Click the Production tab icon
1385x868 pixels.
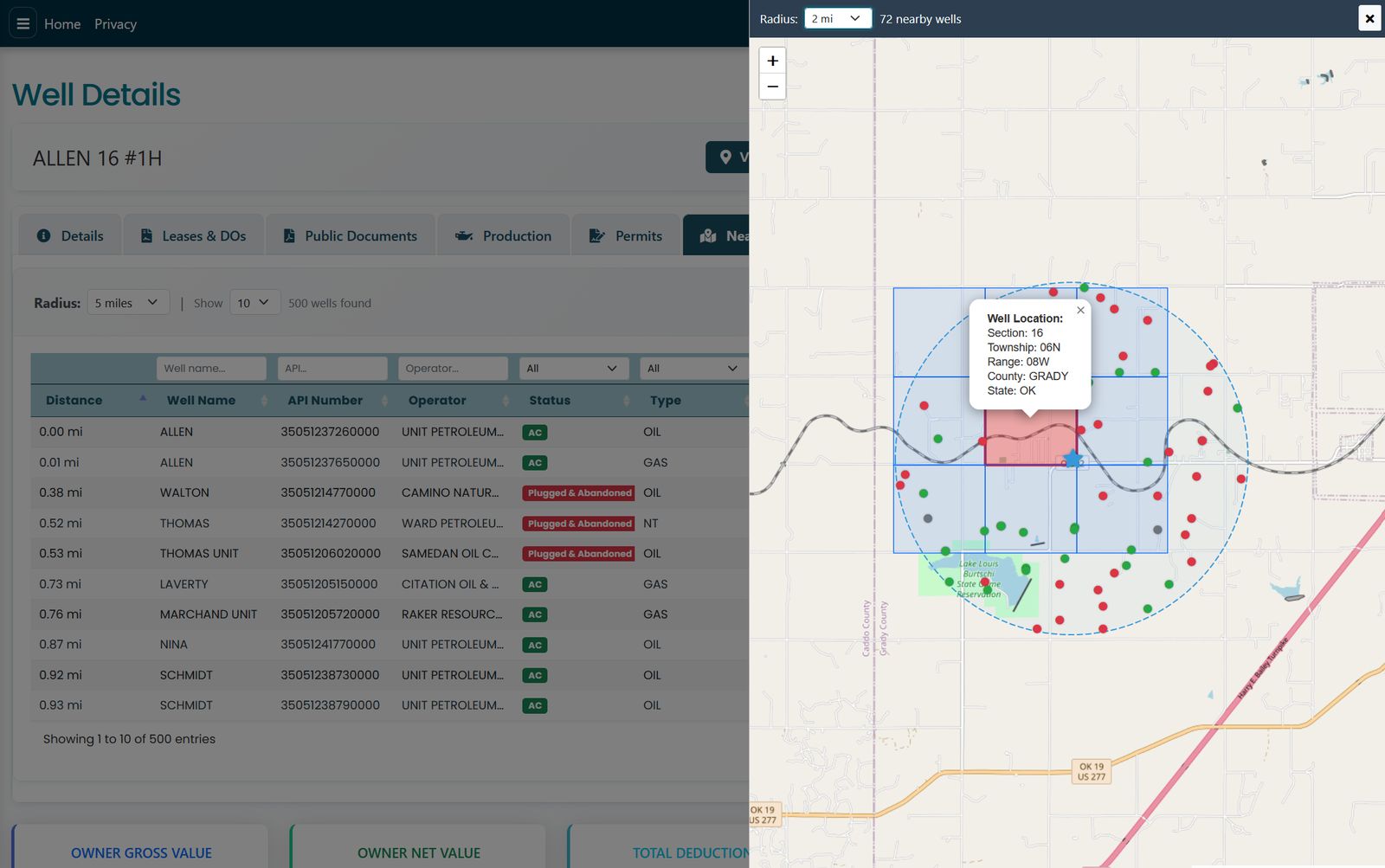464,235
